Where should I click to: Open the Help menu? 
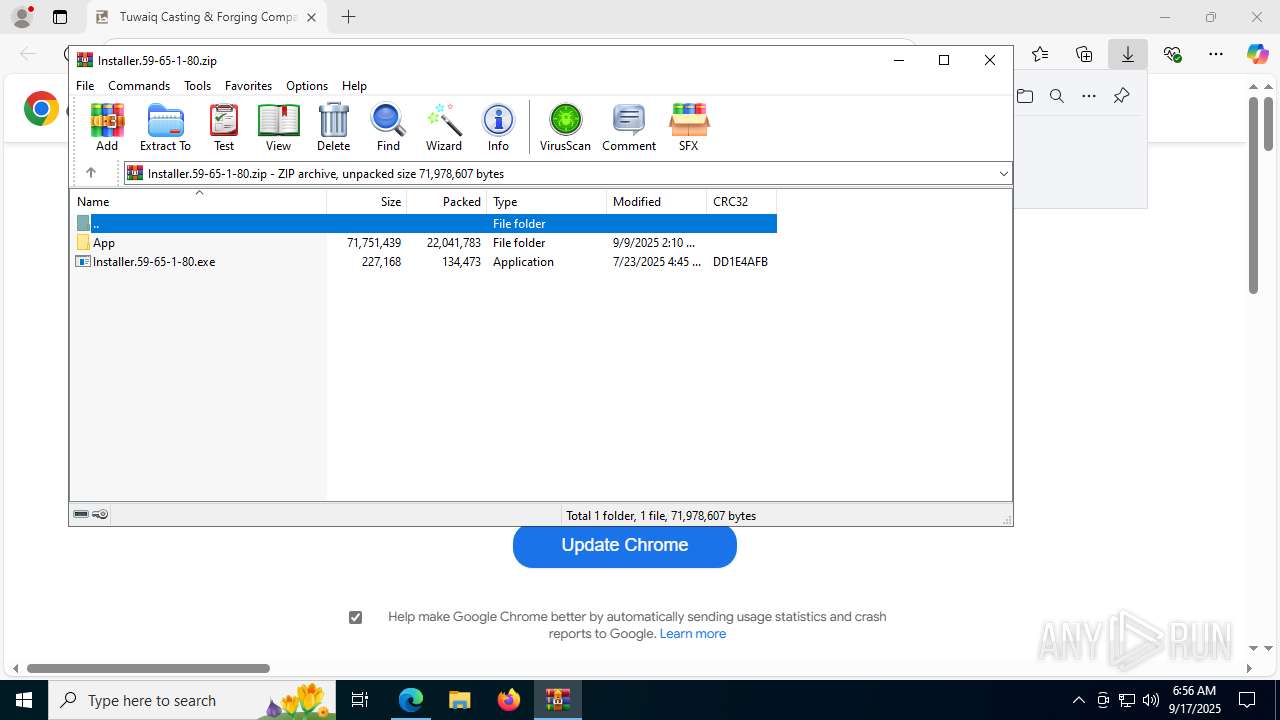coord(354,86)
